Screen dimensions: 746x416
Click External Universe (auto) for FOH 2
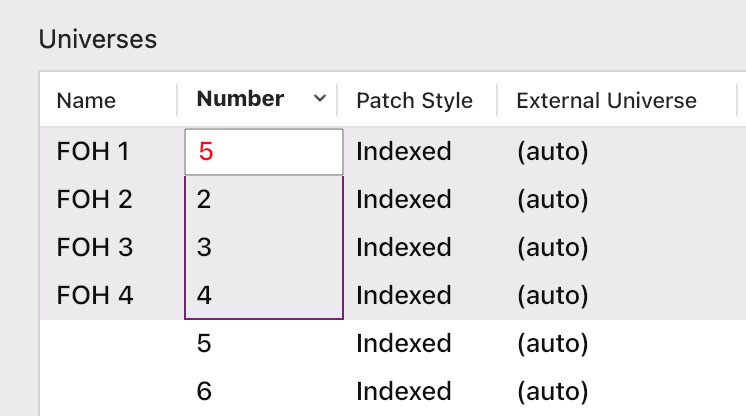[x=552, y=200]
